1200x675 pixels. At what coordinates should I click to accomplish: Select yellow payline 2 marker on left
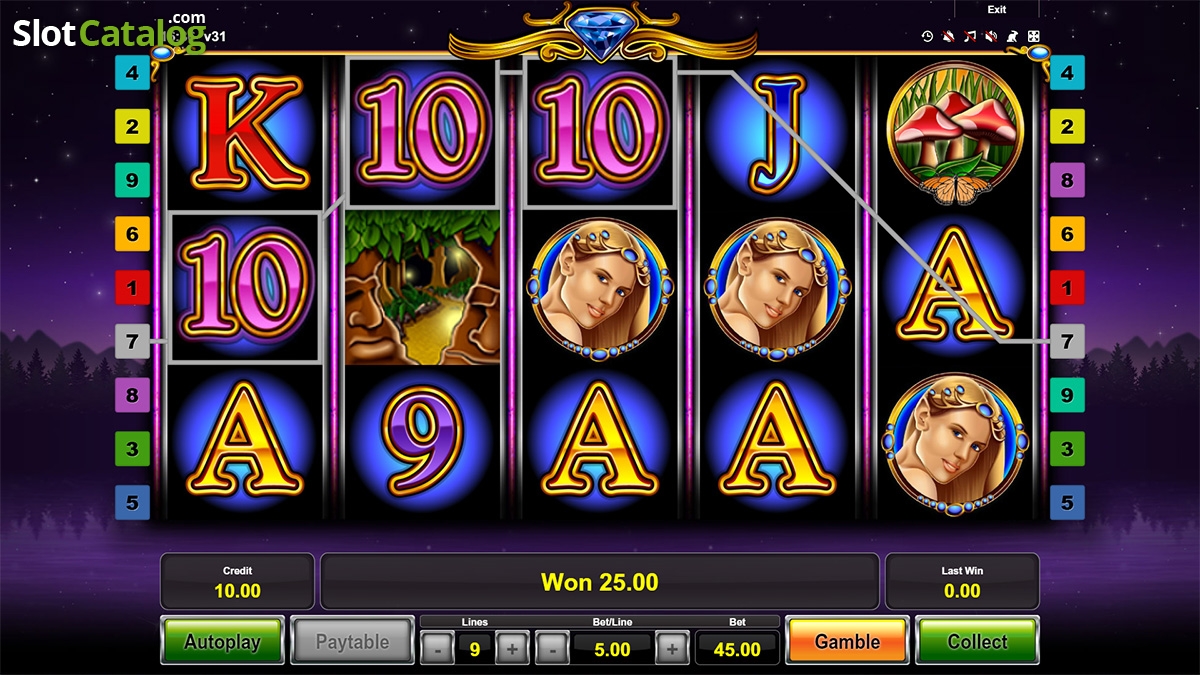coord(132,127)
